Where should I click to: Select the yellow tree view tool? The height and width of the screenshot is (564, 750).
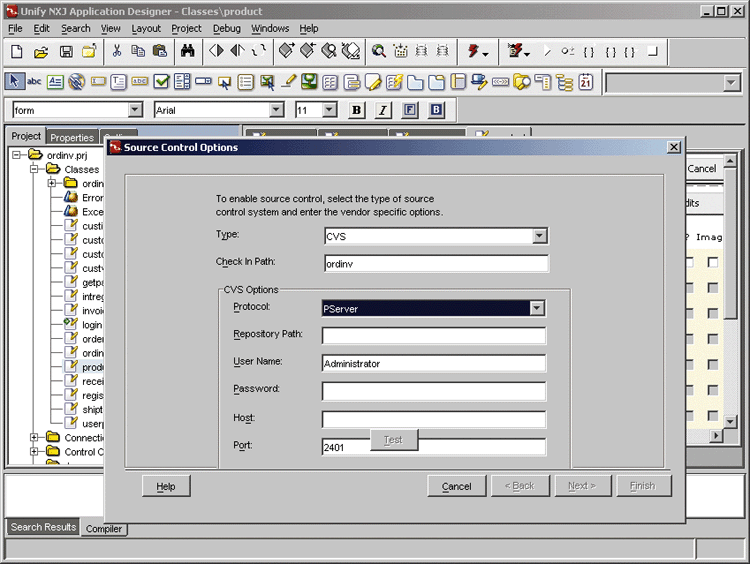[564, 82]
